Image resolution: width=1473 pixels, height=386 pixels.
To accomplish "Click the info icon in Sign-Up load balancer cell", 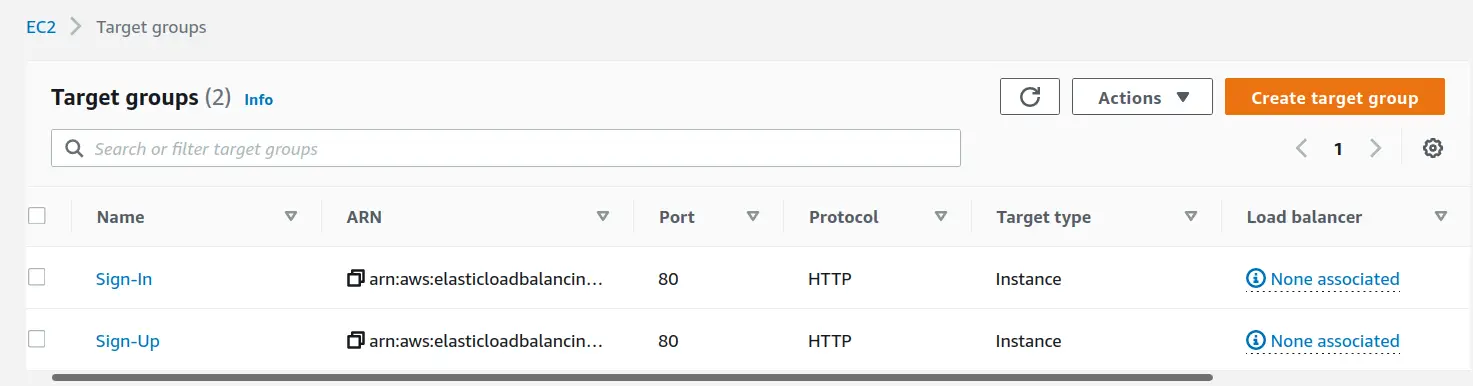I will (1256, 340).
